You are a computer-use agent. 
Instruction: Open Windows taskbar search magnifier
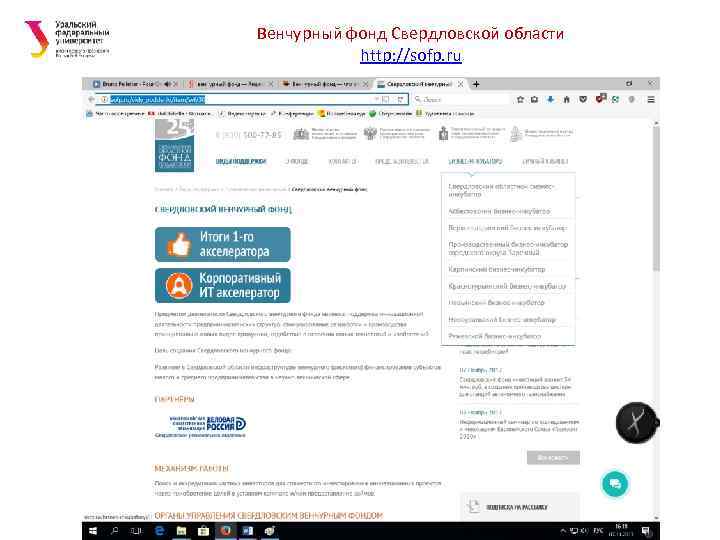(x=115, y=531)
